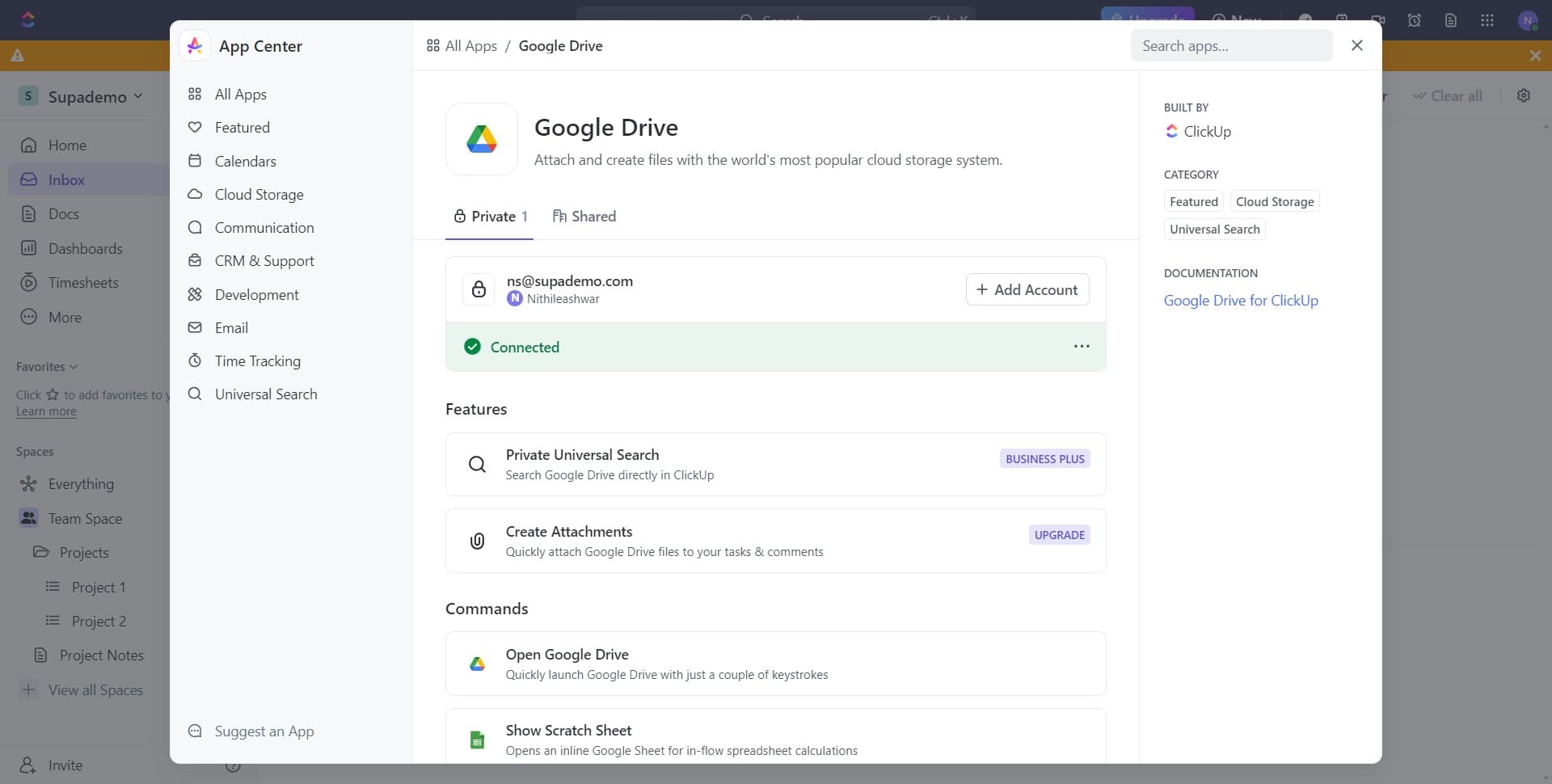This screenshot has height=784, width=1552.
Task: Open the options menu on the Connected account row
Action: (1082, 347)
